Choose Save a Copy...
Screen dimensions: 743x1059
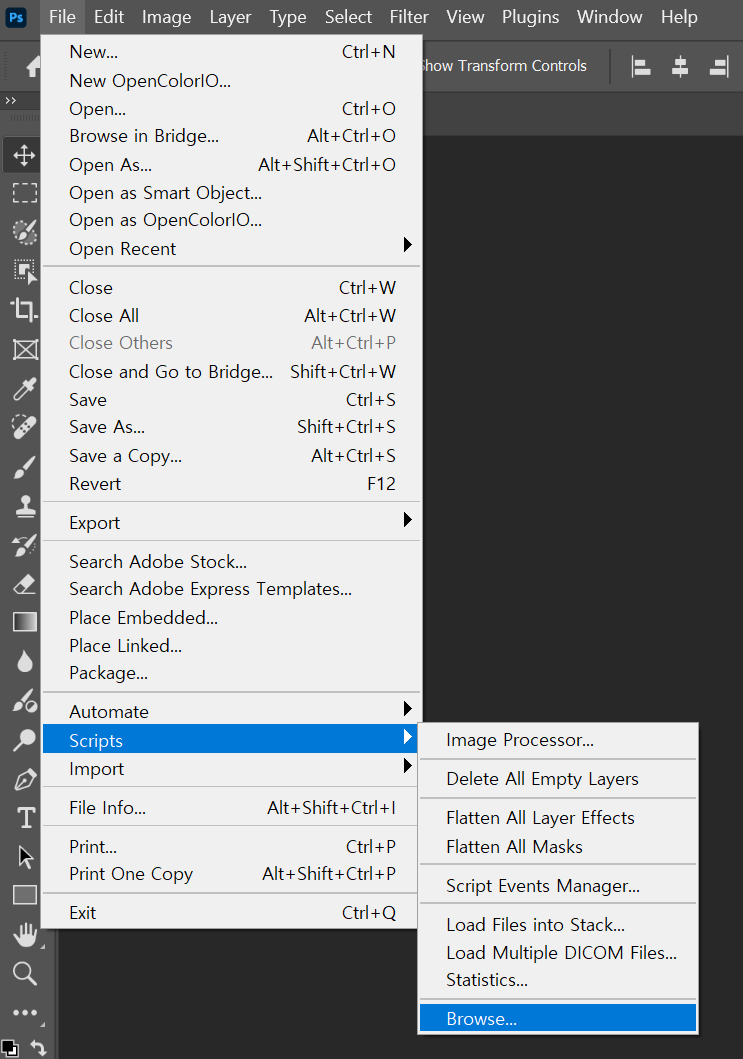tap(232, 456)
